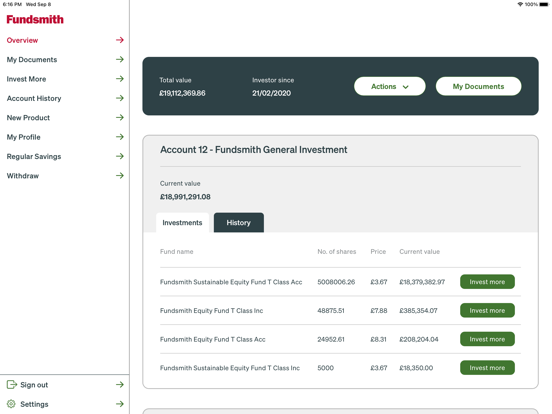Click the Wi-Fi status icon
The height and width of the screenshot is (414, 552).
pos(520,4)
